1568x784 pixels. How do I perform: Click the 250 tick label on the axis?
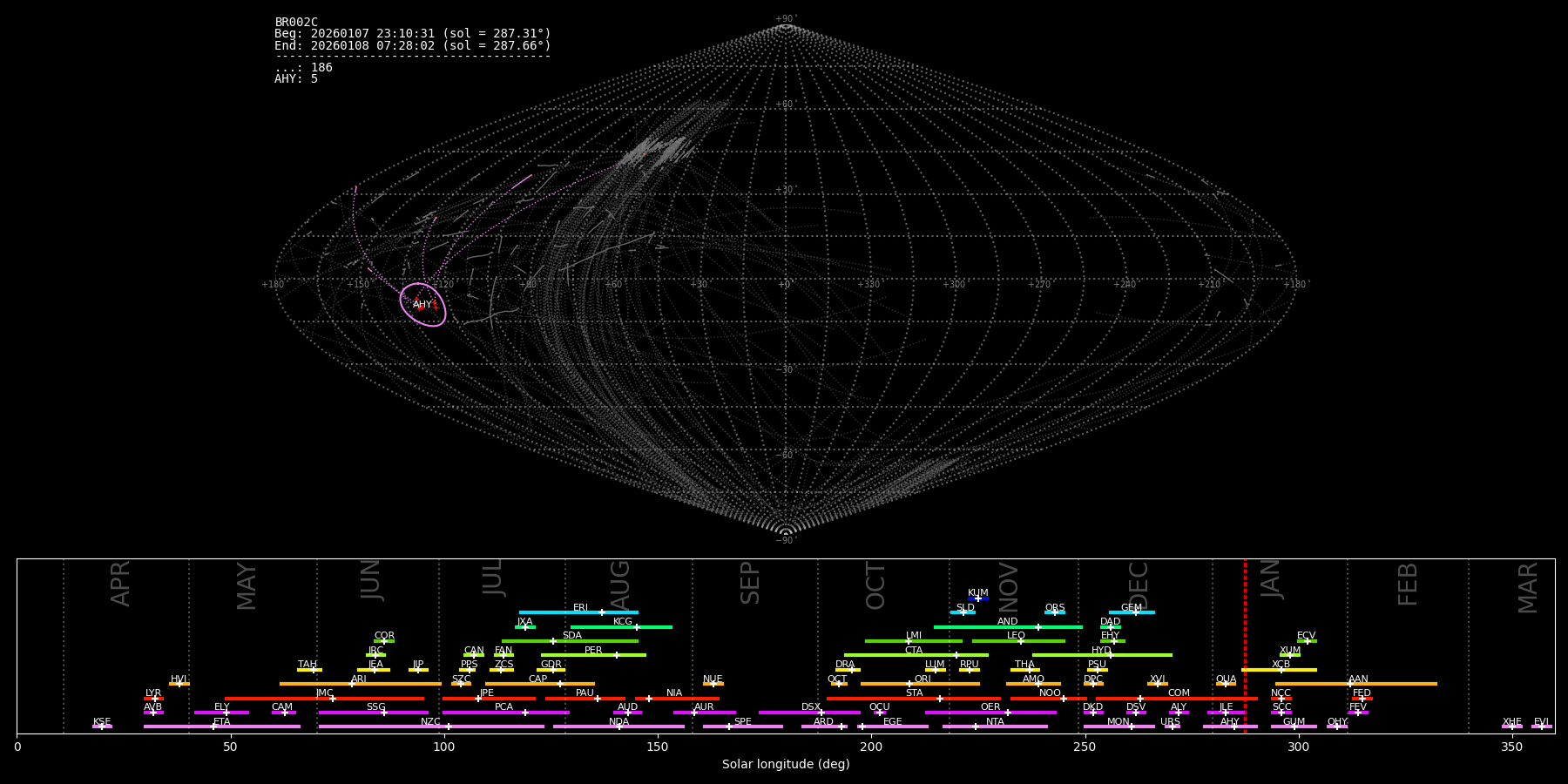(1085, 747)
